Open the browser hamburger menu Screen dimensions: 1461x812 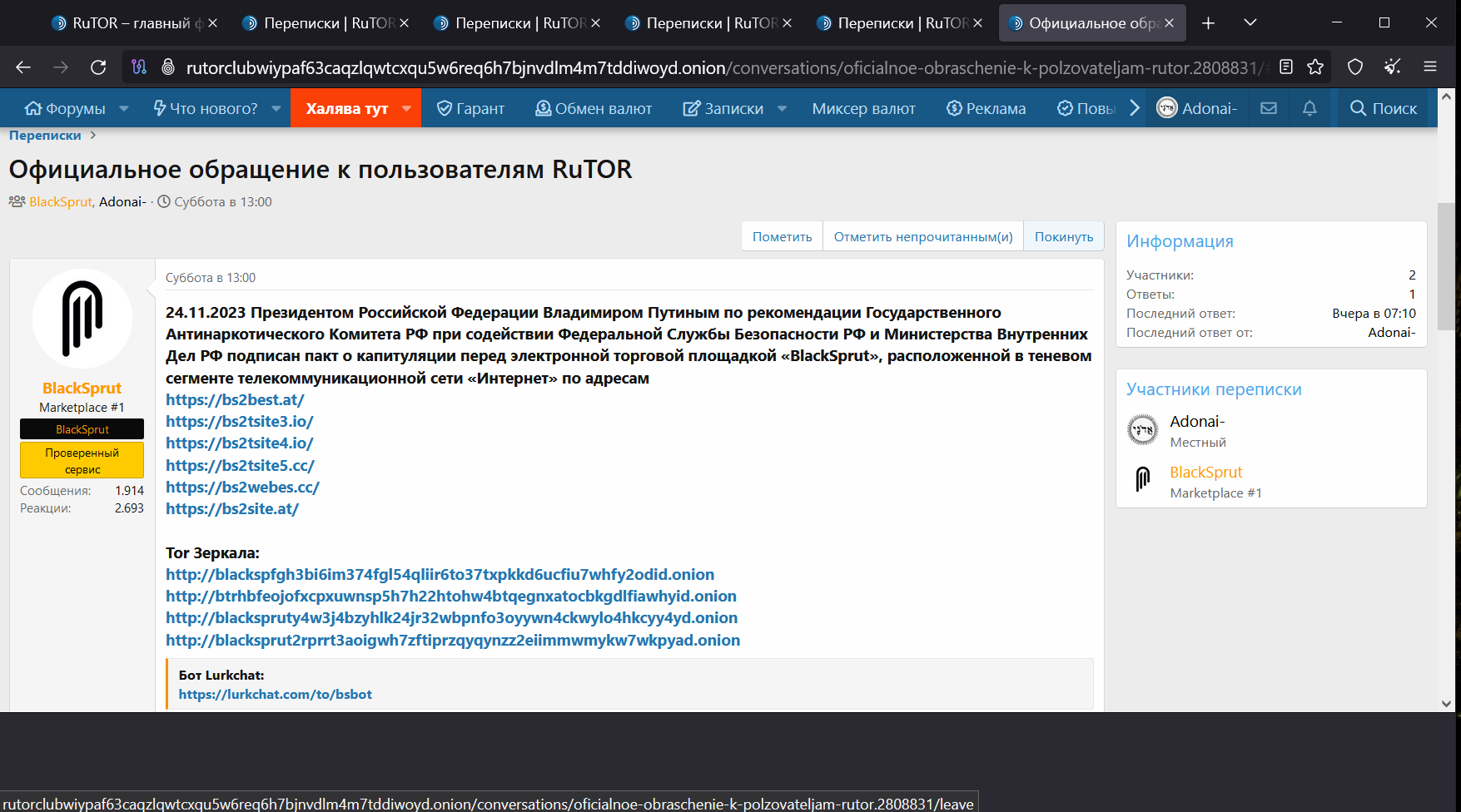(1430, 67)
